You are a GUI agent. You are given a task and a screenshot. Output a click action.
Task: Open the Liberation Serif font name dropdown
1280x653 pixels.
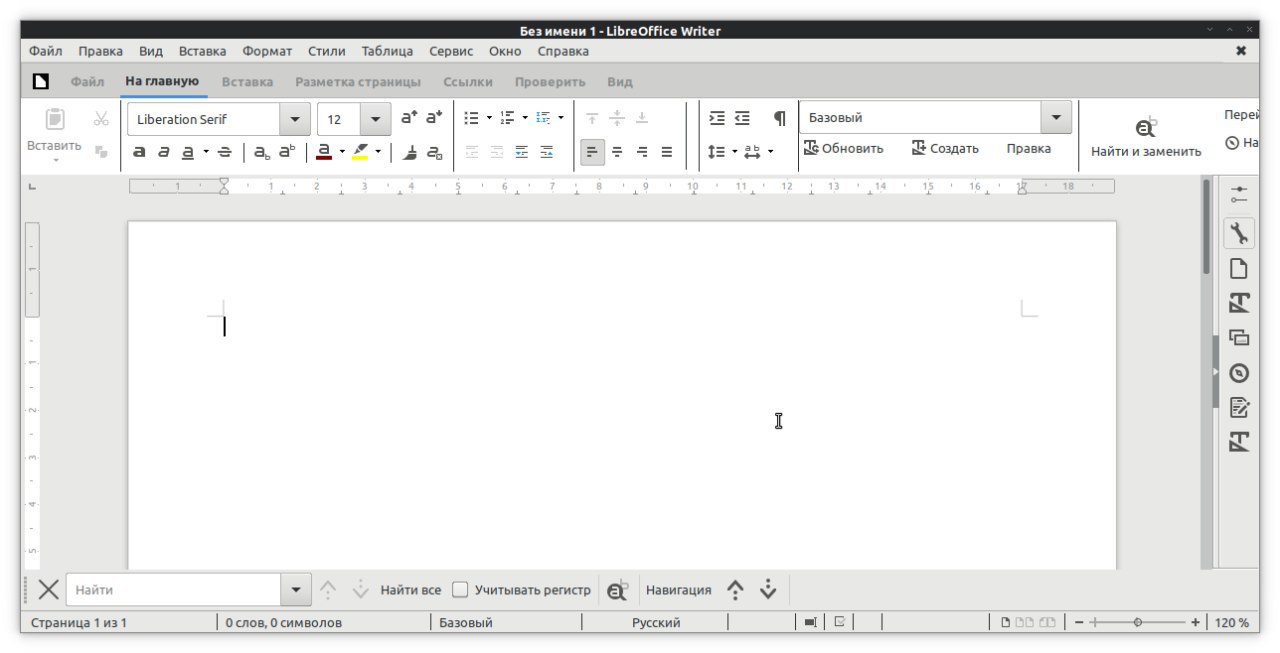click(x=294, y=119)
